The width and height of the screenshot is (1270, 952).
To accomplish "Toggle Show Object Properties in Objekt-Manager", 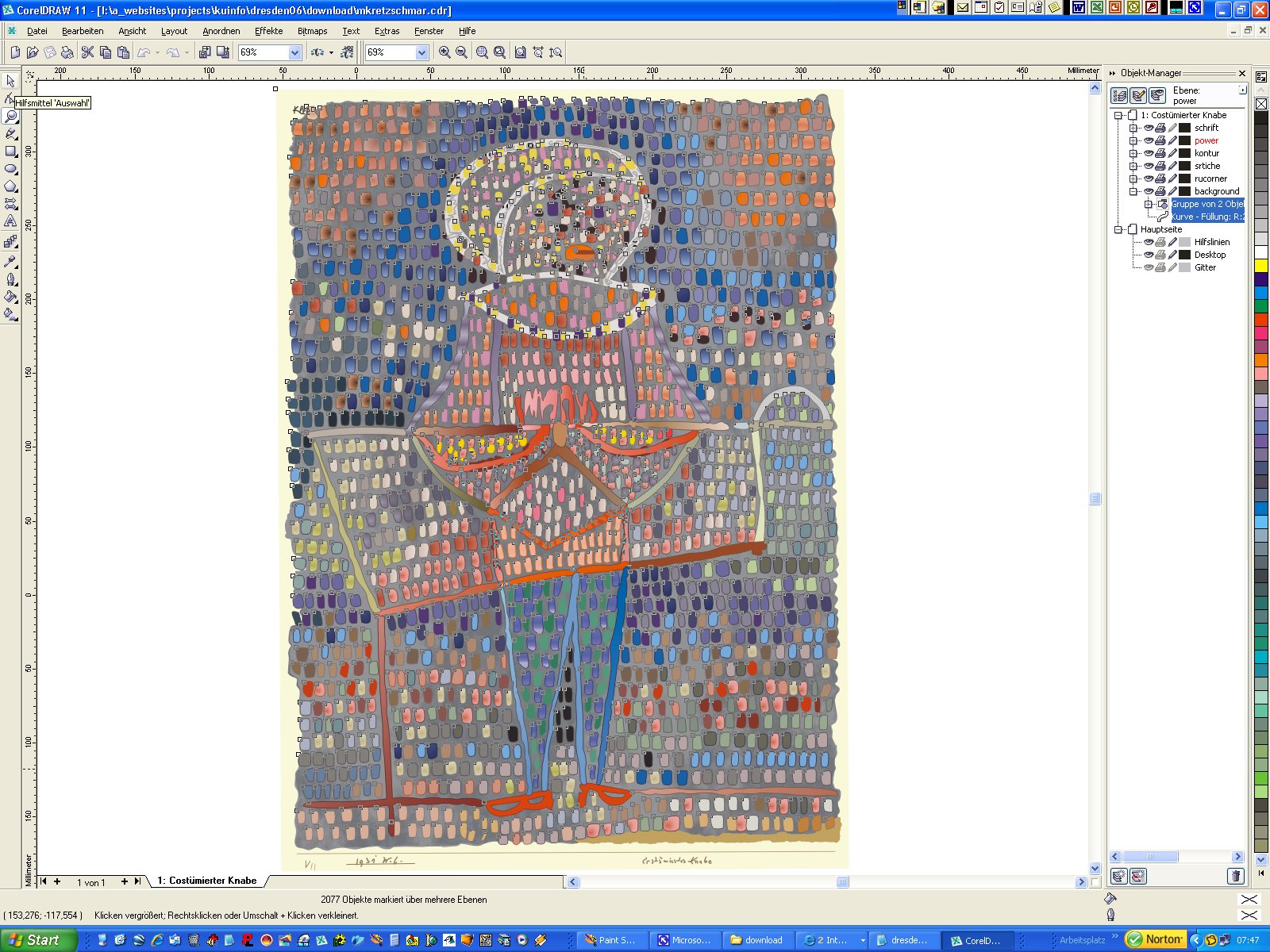I will click(x=1119, y=96).
